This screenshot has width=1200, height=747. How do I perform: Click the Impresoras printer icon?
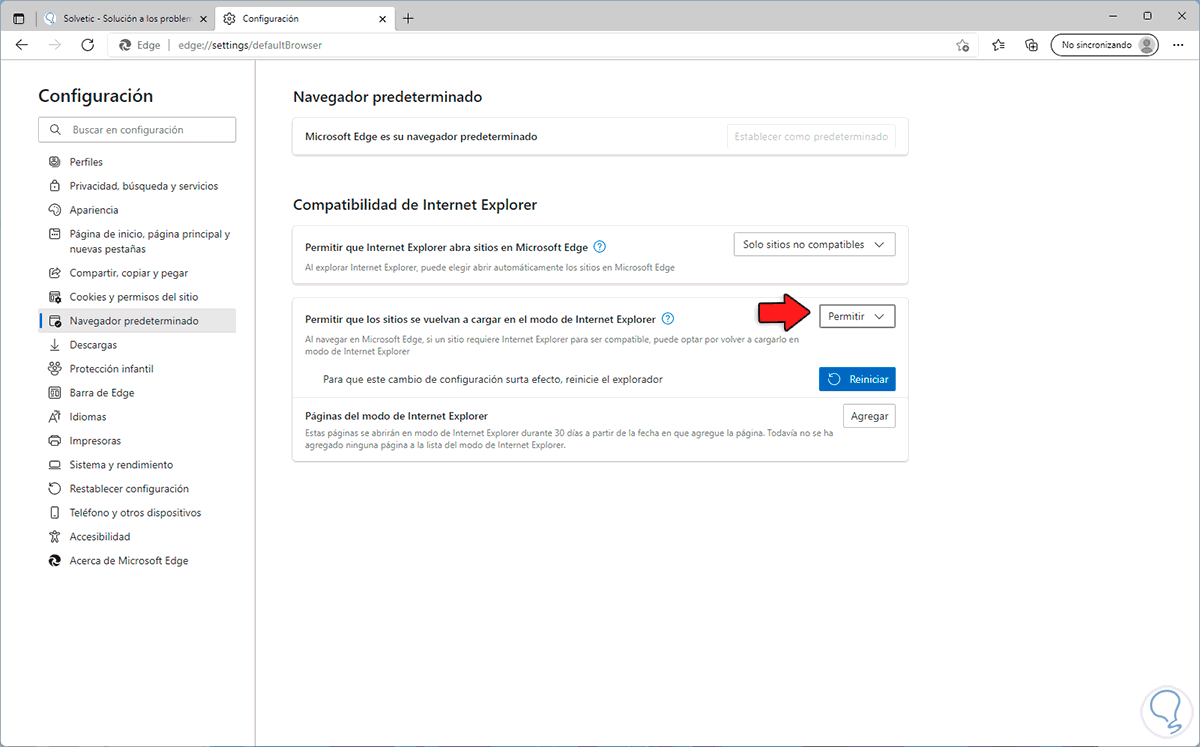coord(55,441)
